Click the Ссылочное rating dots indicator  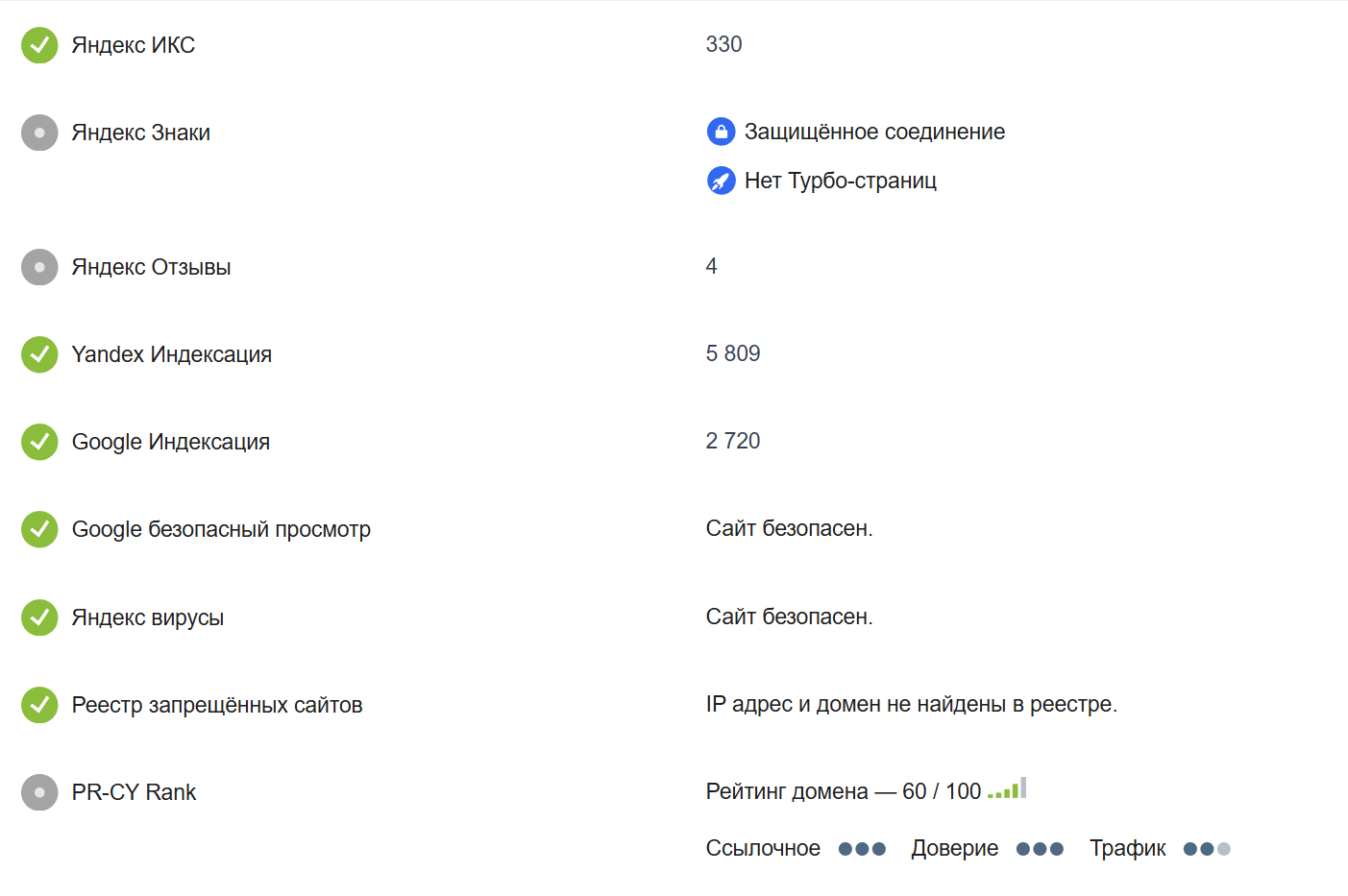pos(862,849)
